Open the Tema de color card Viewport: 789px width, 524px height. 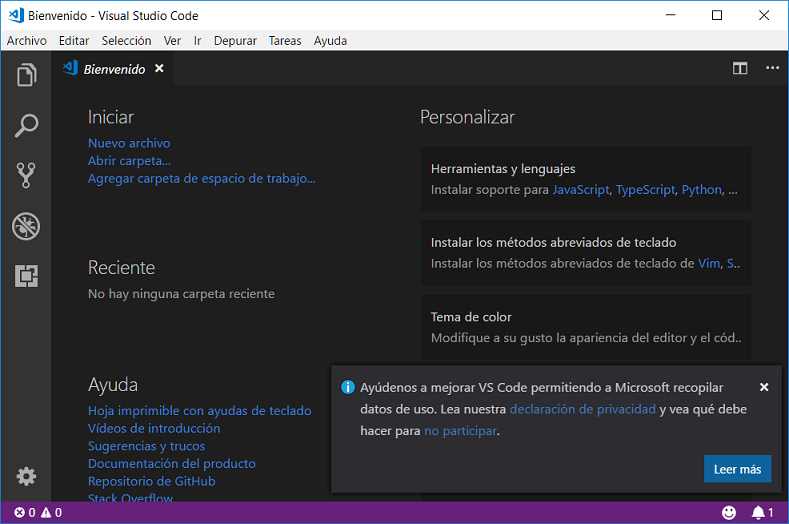[586, 327]
